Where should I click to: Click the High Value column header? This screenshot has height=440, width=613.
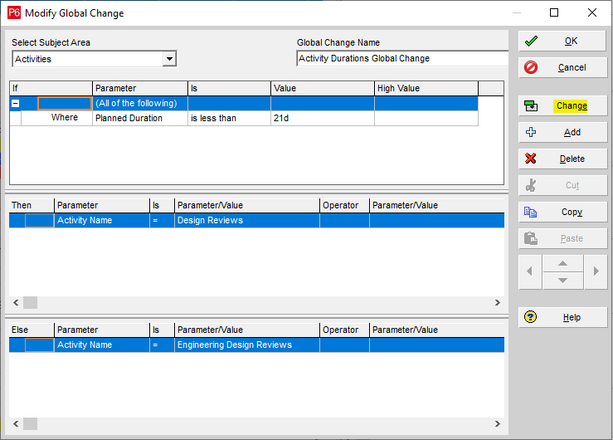tap(426, 88)
